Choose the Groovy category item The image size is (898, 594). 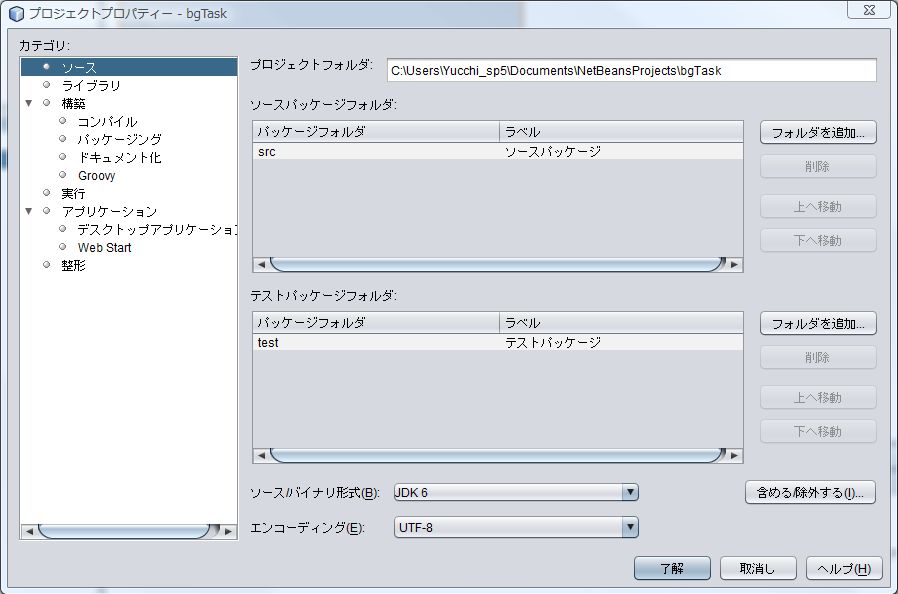(x=96, y=176)
